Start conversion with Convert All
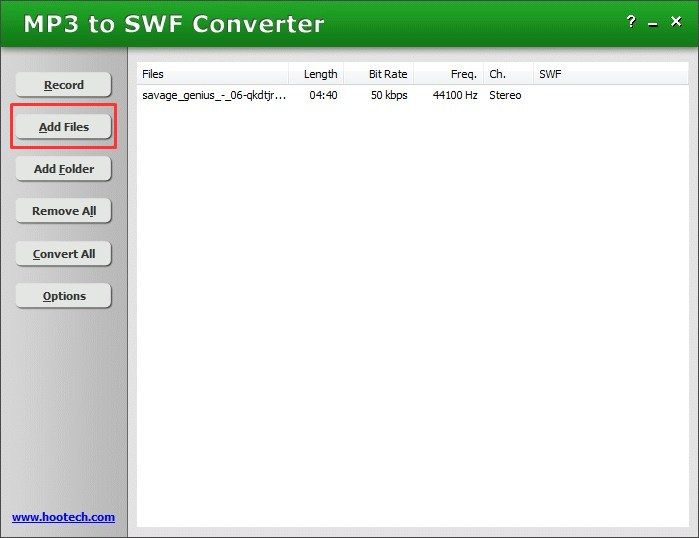 click(63, 254)
